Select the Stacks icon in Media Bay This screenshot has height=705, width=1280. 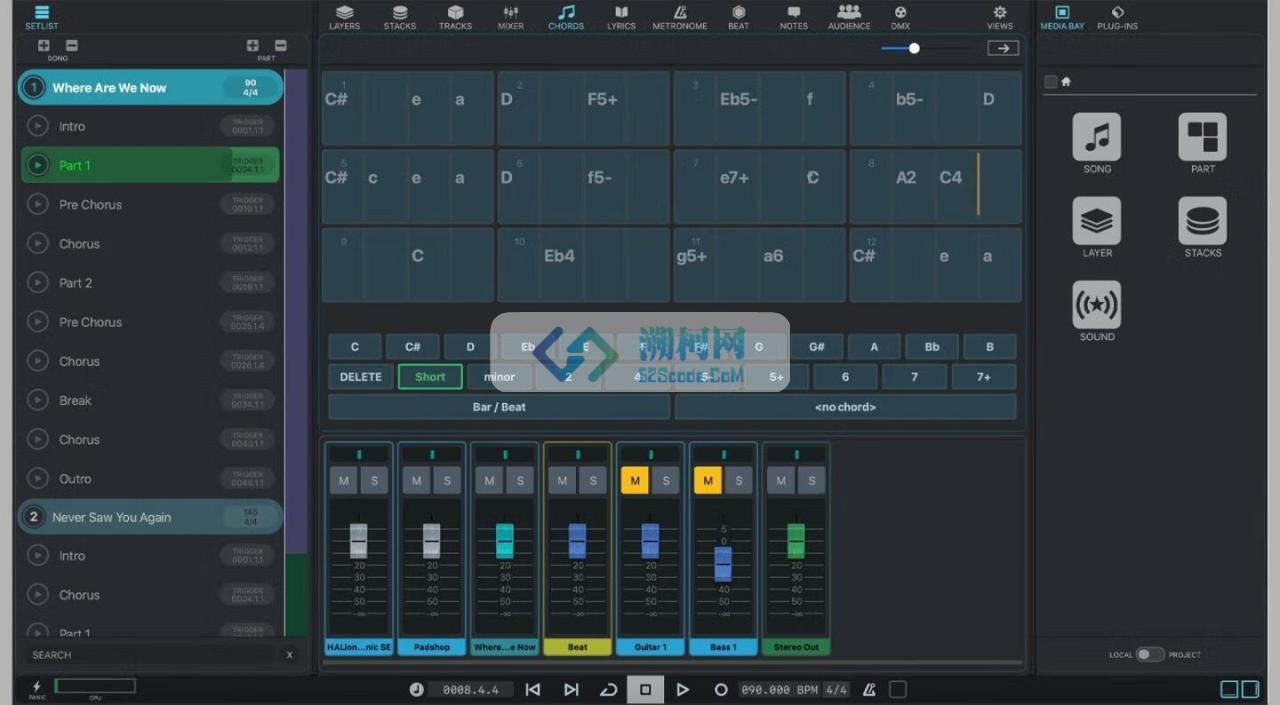pyautogui.click(x=1202, y=221)
